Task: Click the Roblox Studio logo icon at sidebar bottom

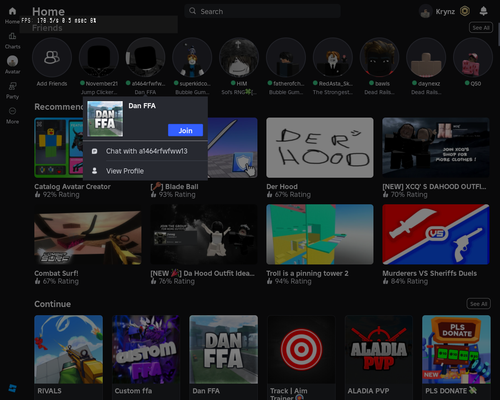Action: [12, 388]
